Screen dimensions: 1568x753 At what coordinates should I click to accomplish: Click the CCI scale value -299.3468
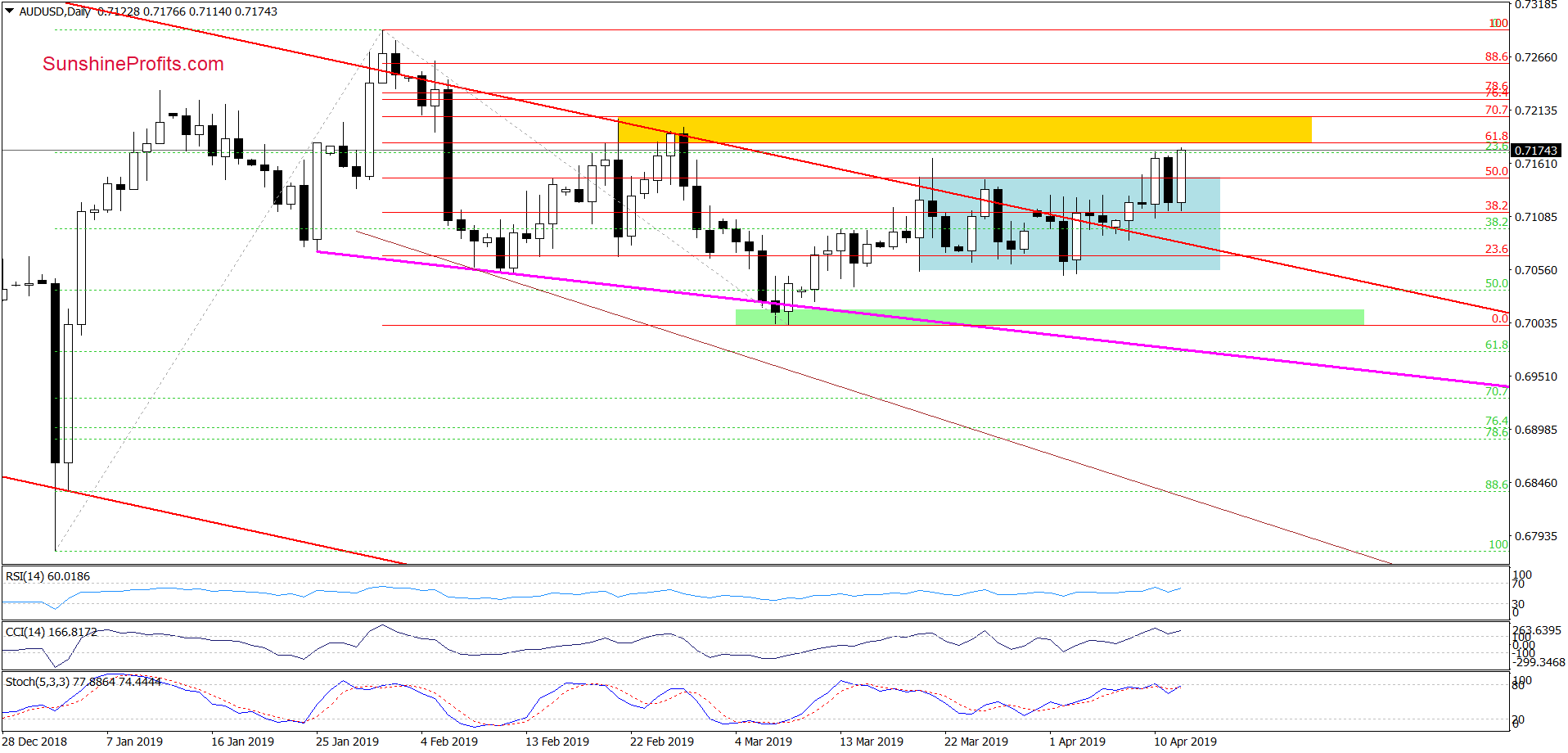point(1539,662)
